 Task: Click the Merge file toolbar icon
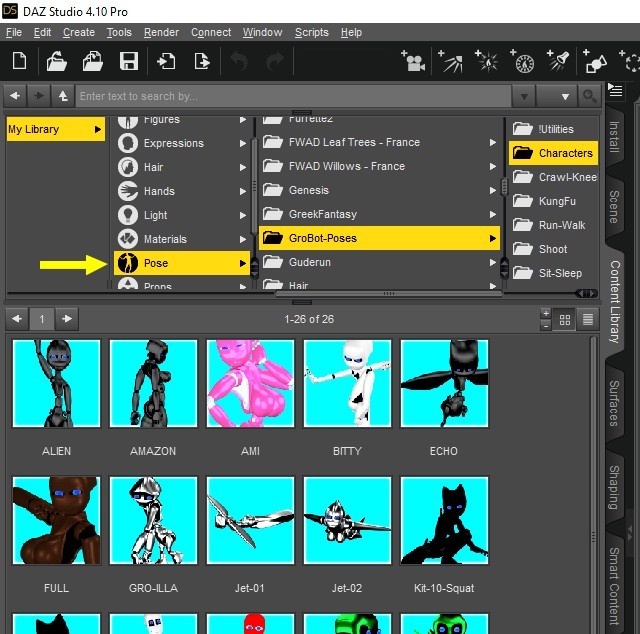(x=93, y=61)
